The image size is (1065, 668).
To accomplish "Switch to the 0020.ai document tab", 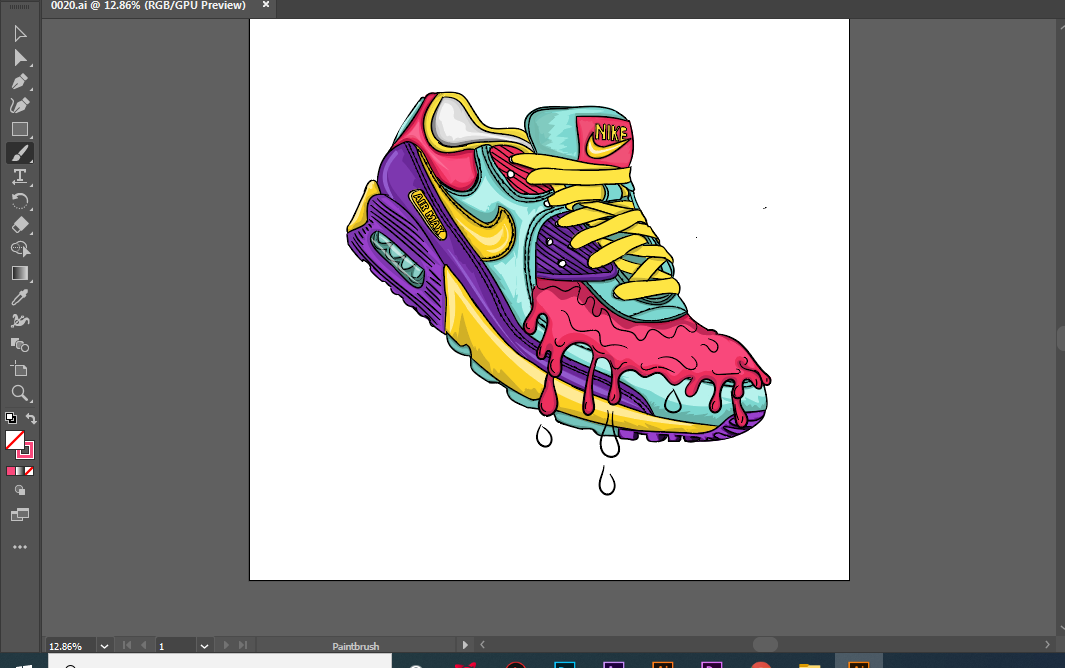I will pyautogui.click(x=148, y=5).
